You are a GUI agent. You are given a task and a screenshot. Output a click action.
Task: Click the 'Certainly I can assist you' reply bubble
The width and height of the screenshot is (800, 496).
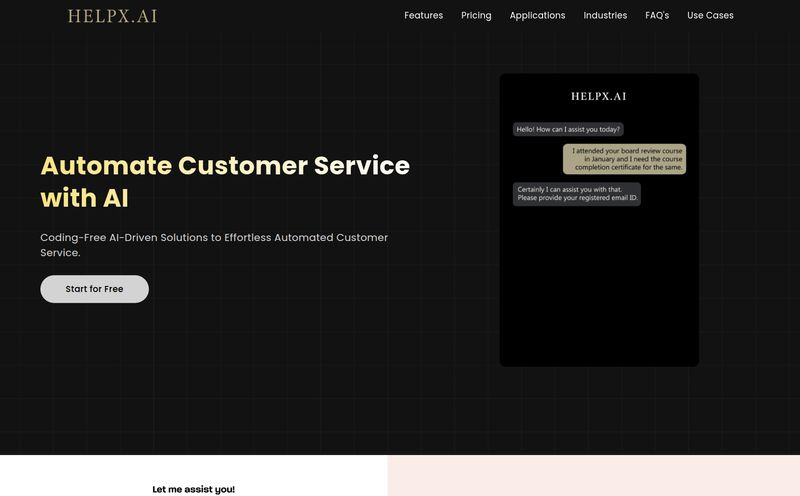coord(577,194)
